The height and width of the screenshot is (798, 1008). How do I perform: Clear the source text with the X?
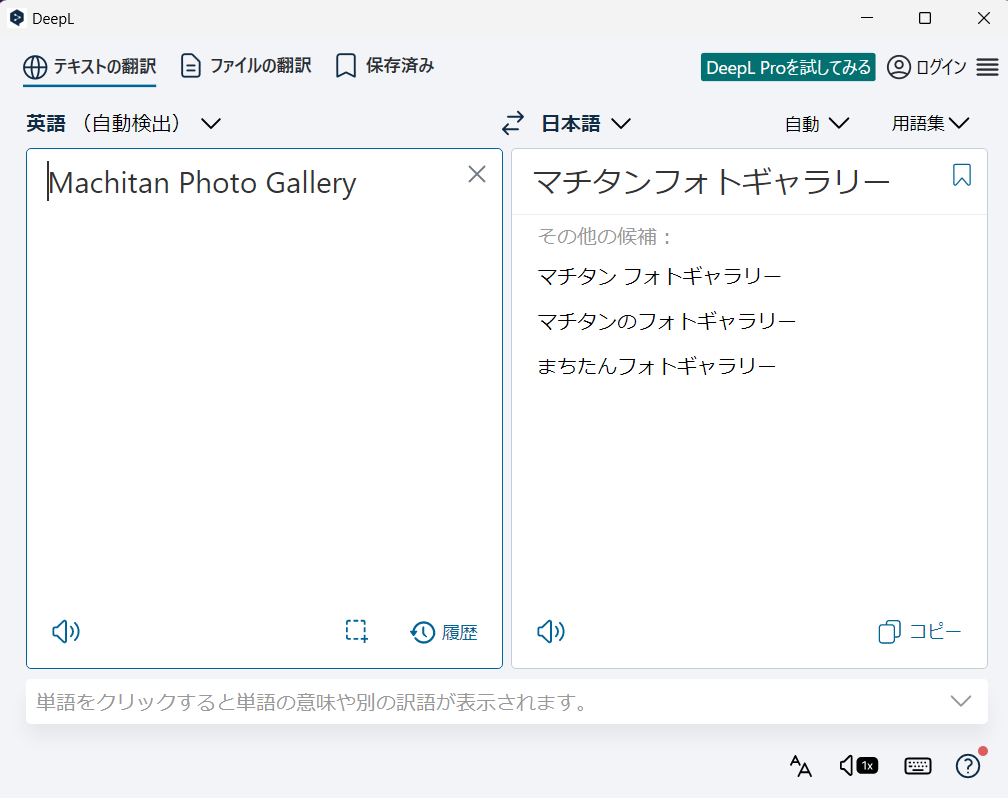[x=477, y=174]
